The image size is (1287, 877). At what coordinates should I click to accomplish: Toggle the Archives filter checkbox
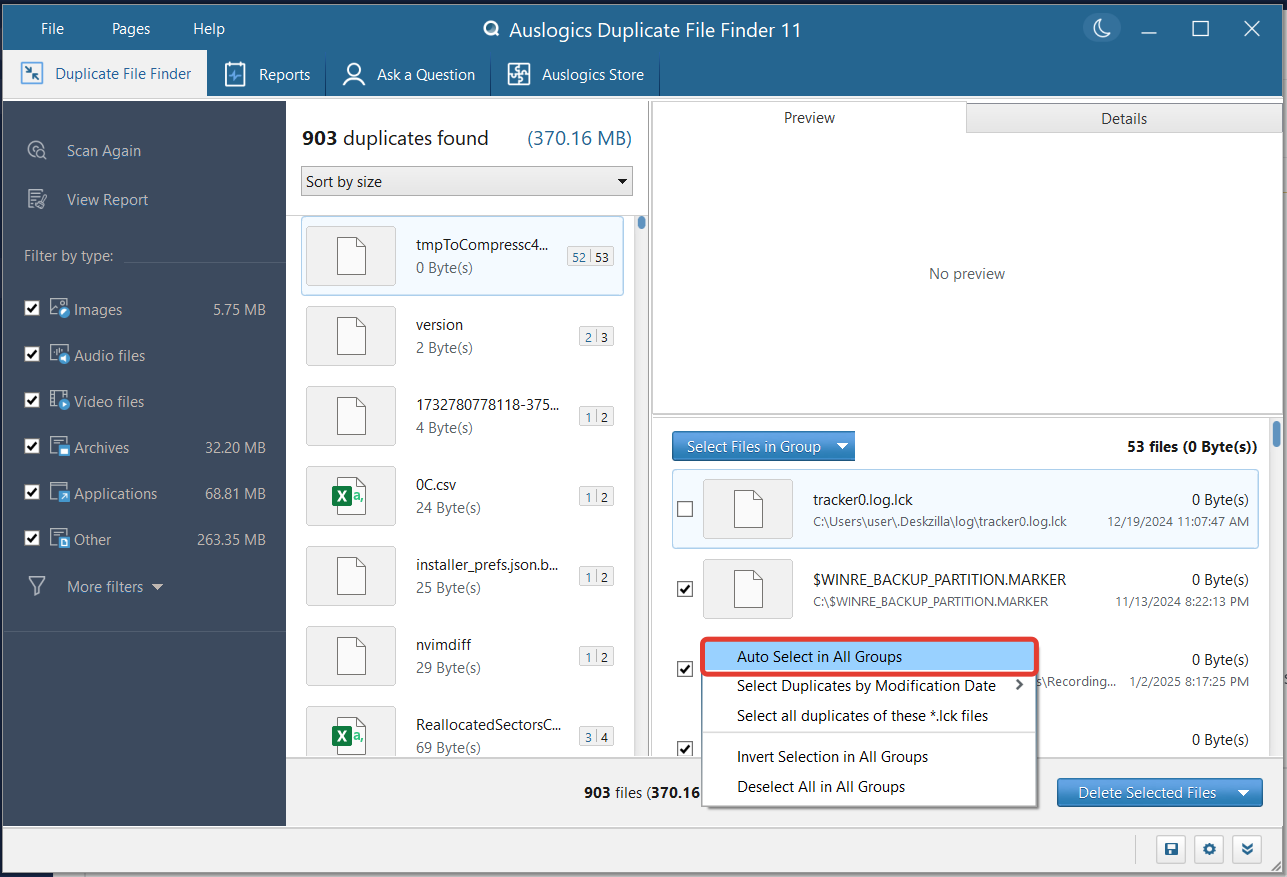point(32,447)
